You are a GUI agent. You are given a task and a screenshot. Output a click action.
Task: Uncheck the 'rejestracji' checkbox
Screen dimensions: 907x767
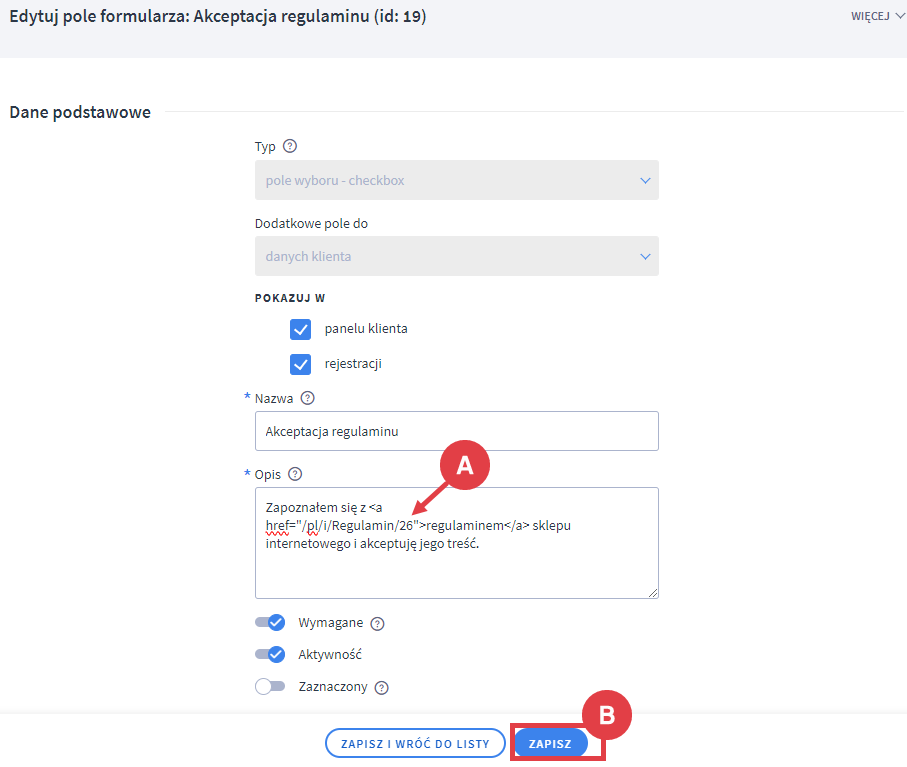301,364
